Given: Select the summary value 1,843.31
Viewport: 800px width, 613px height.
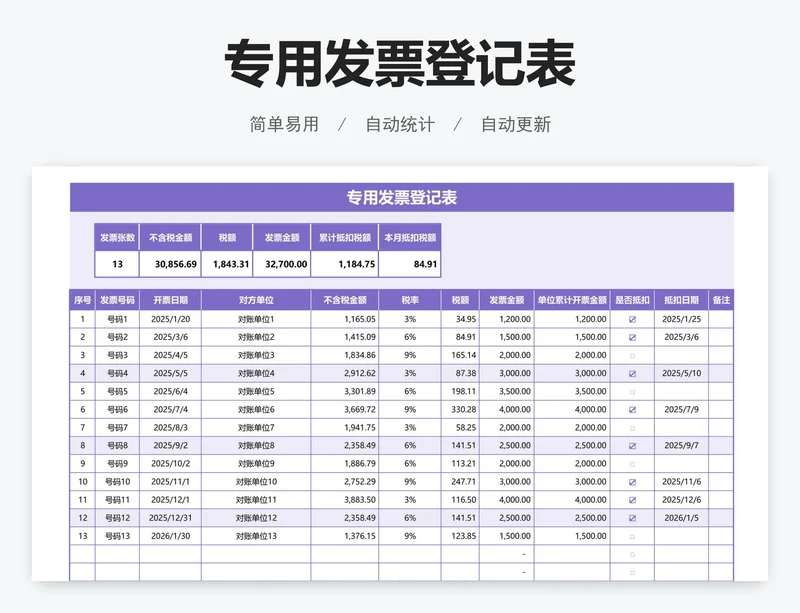Looking at the screenshot, I should 227,264.
